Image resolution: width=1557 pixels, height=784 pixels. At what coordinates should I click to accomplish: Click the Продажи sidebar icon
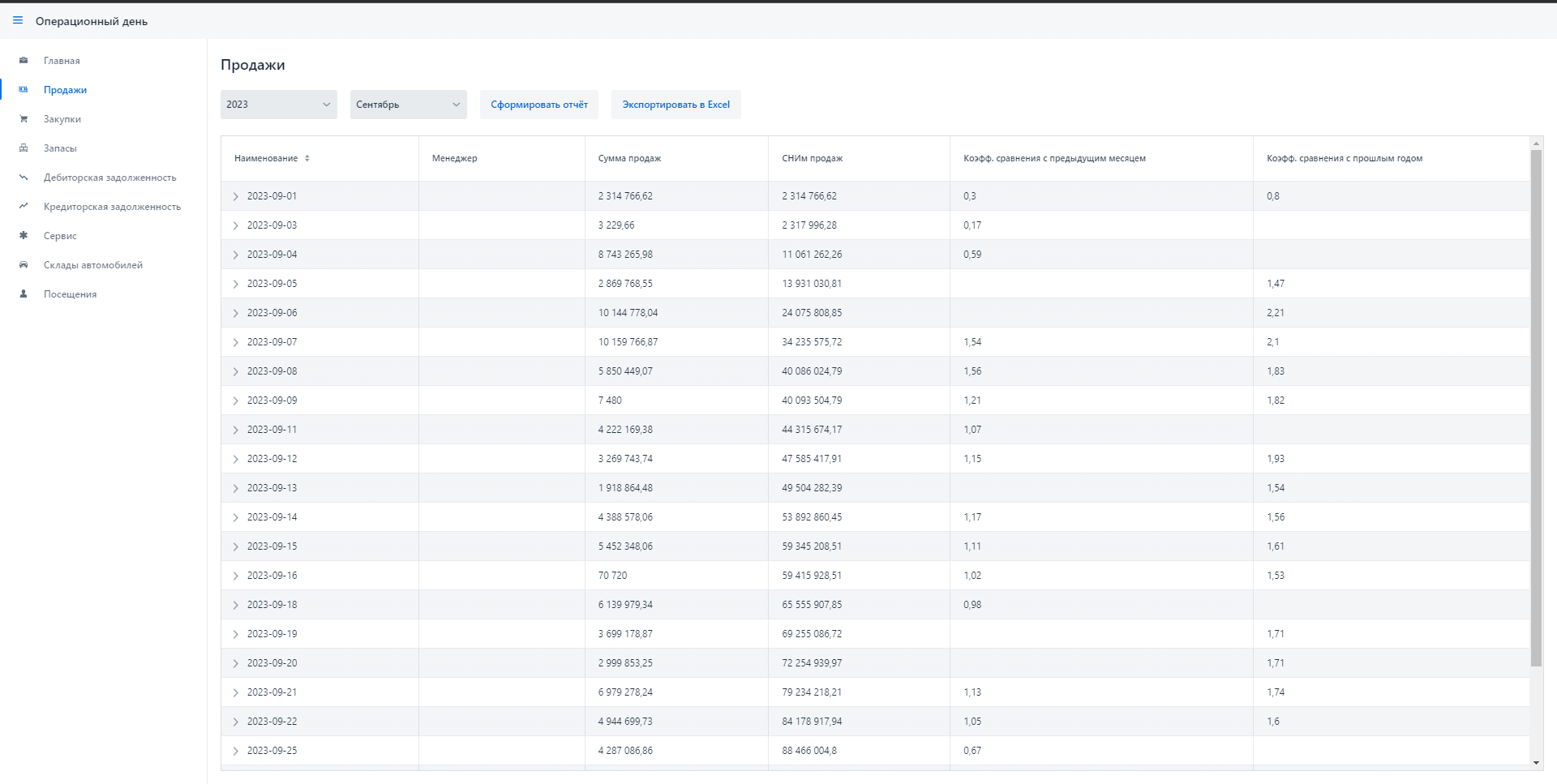click(x=24, y=90)
